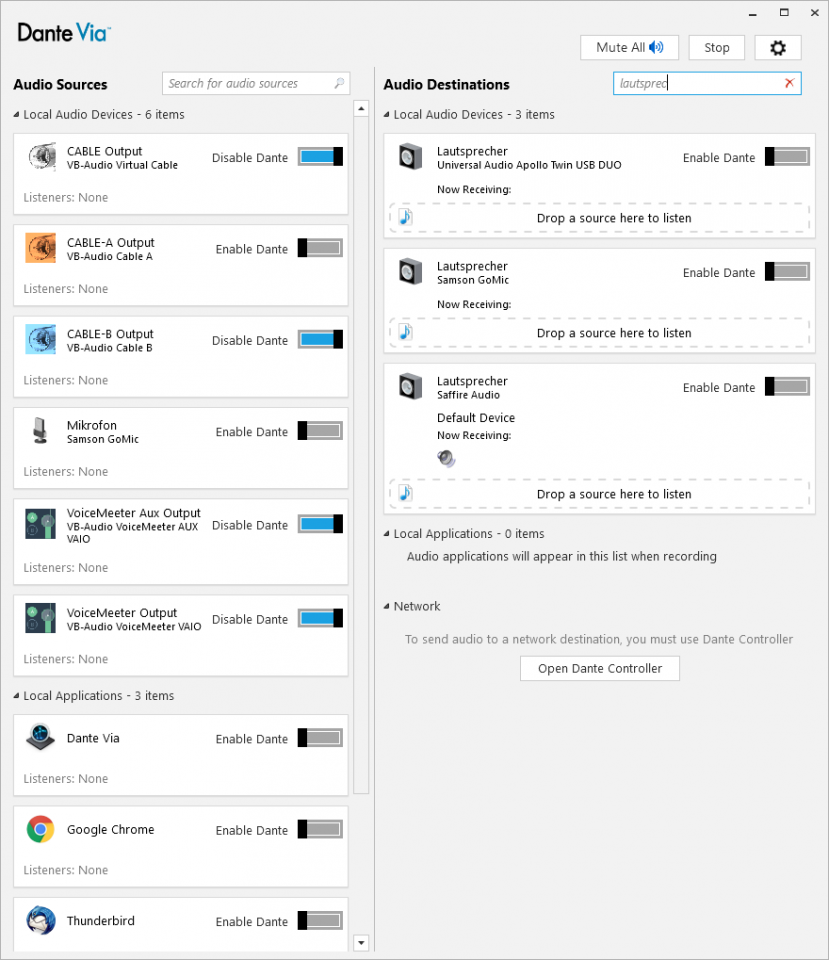
Task: Click the Samson GoMic Lautsprecher speaker icon
Action: pos(410,272)
